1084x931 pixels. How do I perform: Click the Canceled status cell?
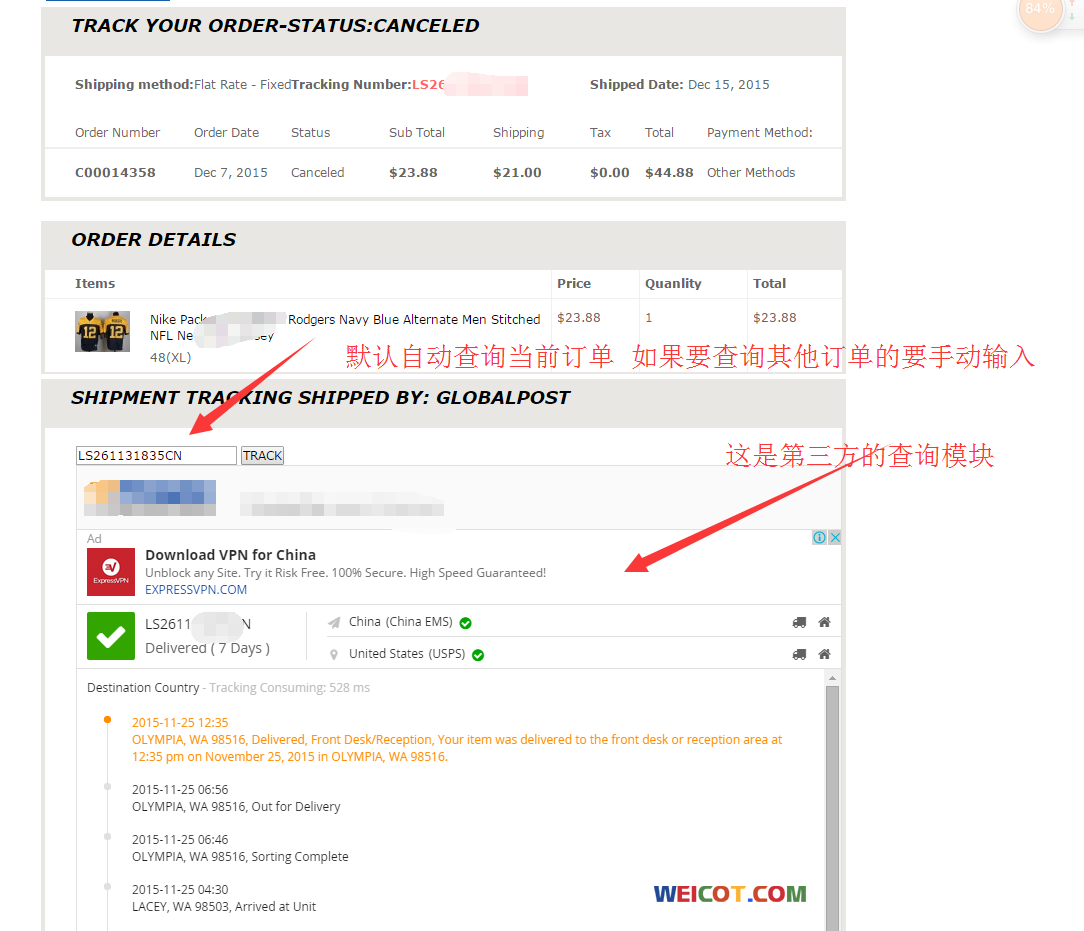tap(317, 173)
